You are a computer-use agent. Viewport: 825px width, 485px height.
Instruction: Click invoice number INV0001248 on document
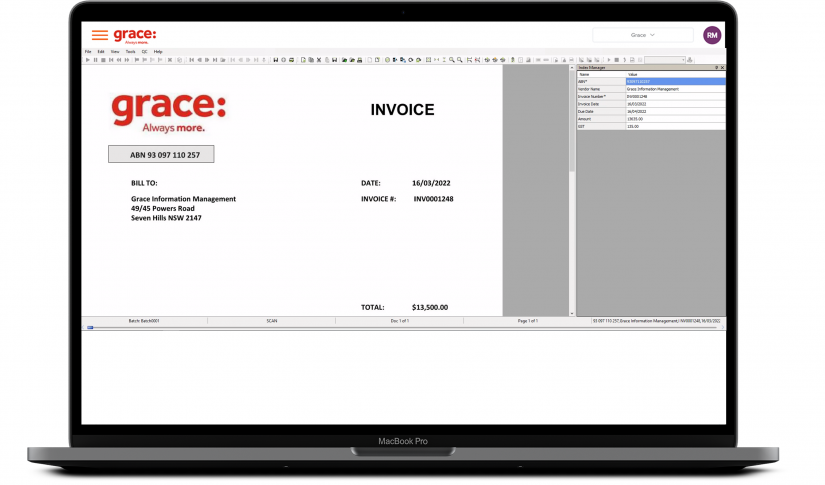[x=433, y=199]
